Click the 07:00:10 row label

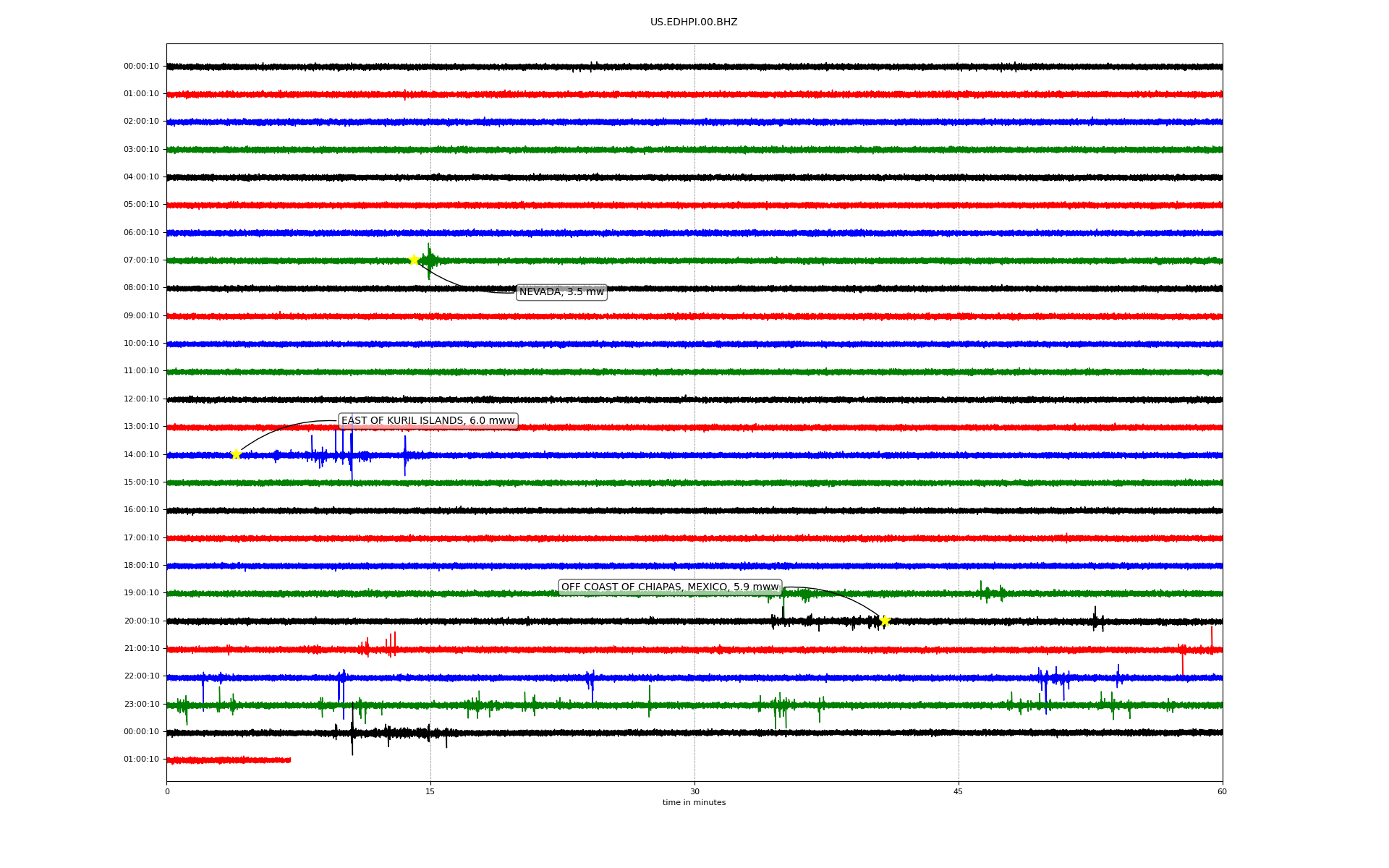coord(141,260)
